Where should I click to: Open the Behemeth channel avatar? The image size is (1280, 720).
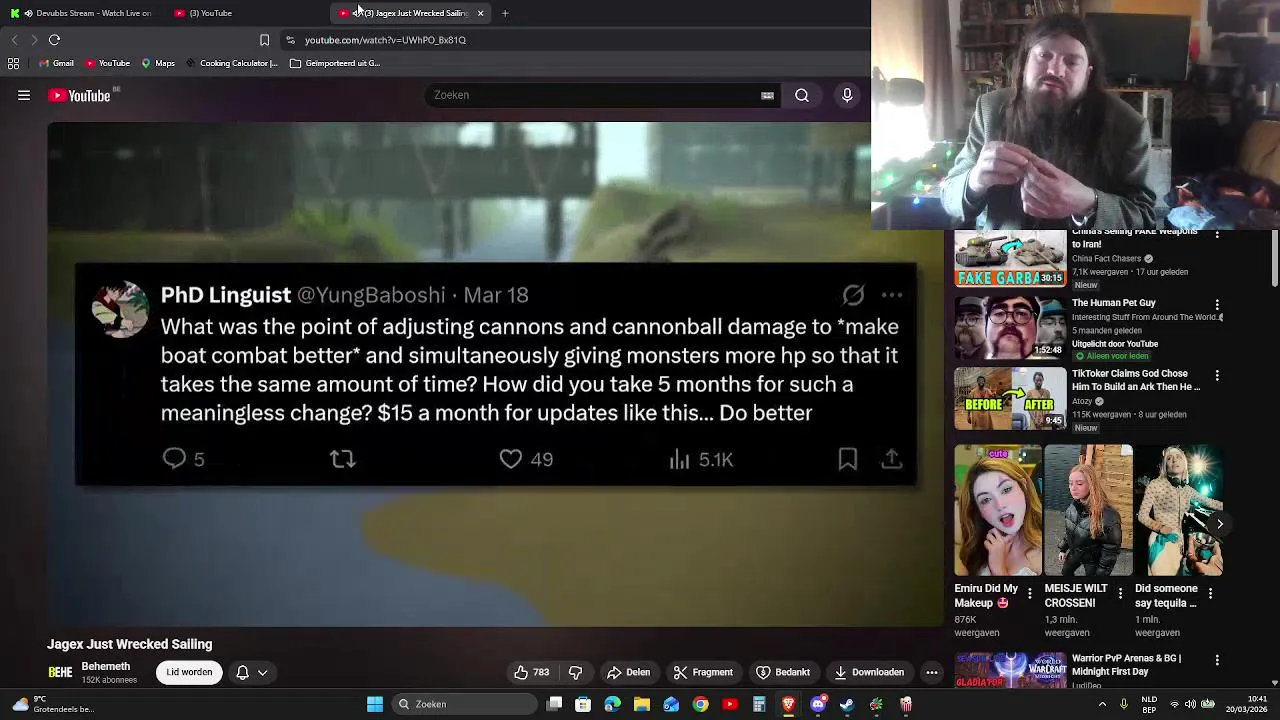coord(60,672)
